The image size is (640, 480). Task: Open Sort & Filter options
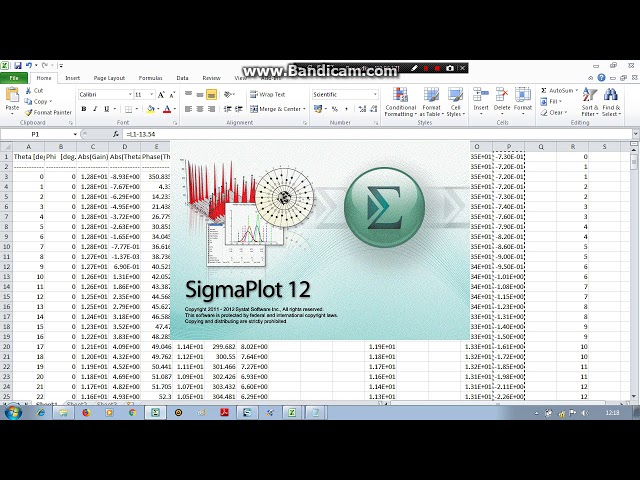[x=590, y=102]
